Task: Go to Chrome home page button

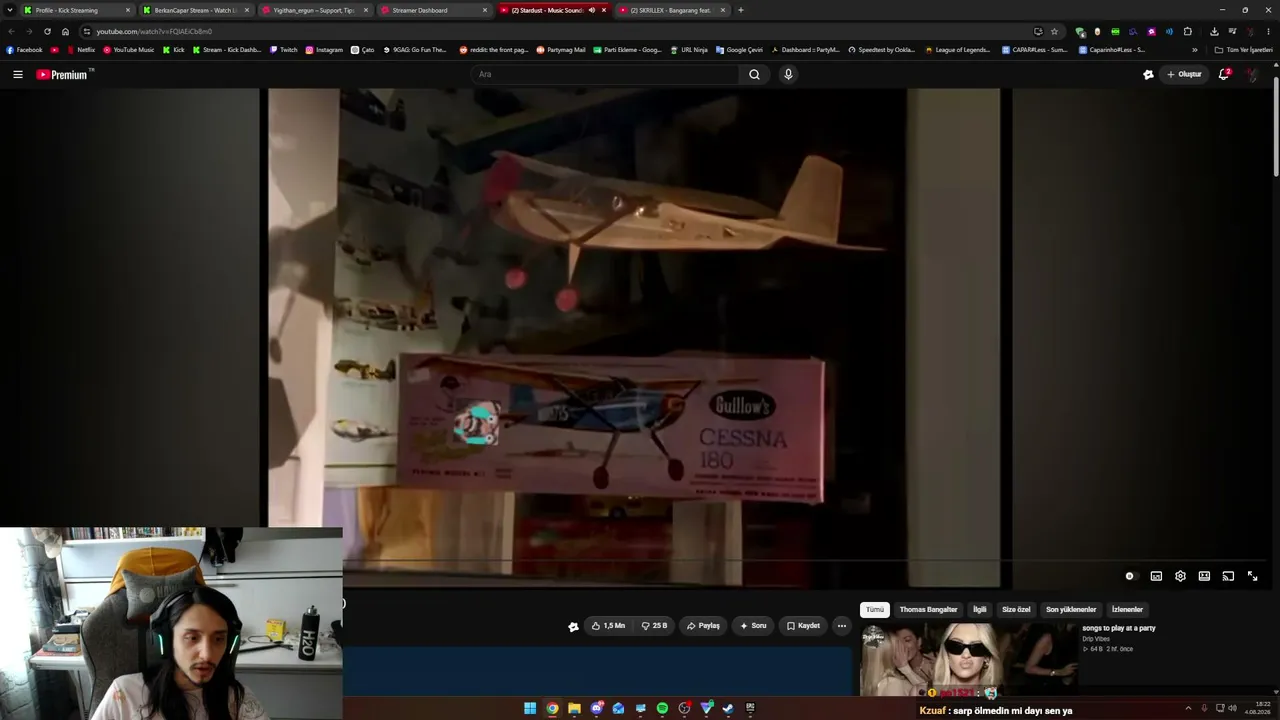Action: pos(65,31)
